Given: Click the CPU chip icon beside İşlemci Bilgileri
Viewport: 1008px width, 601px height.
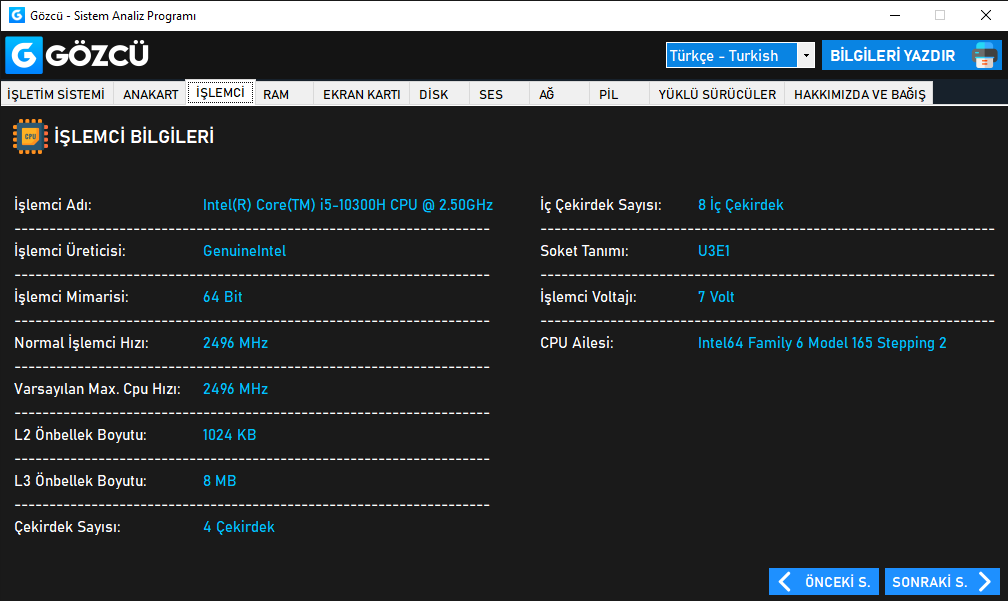Looking at the screenshot, I should 30,136.
